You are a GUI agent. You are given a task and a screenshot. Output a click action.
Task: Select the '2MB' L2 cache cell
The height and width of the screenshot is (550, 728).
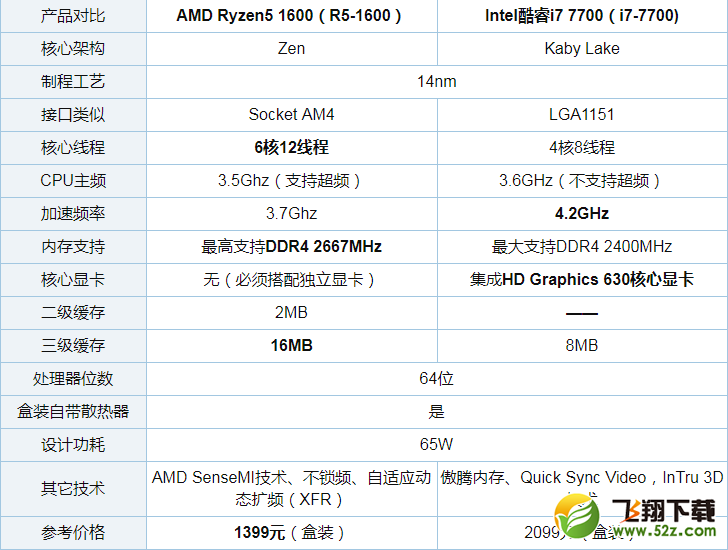[x=292, y=313]
